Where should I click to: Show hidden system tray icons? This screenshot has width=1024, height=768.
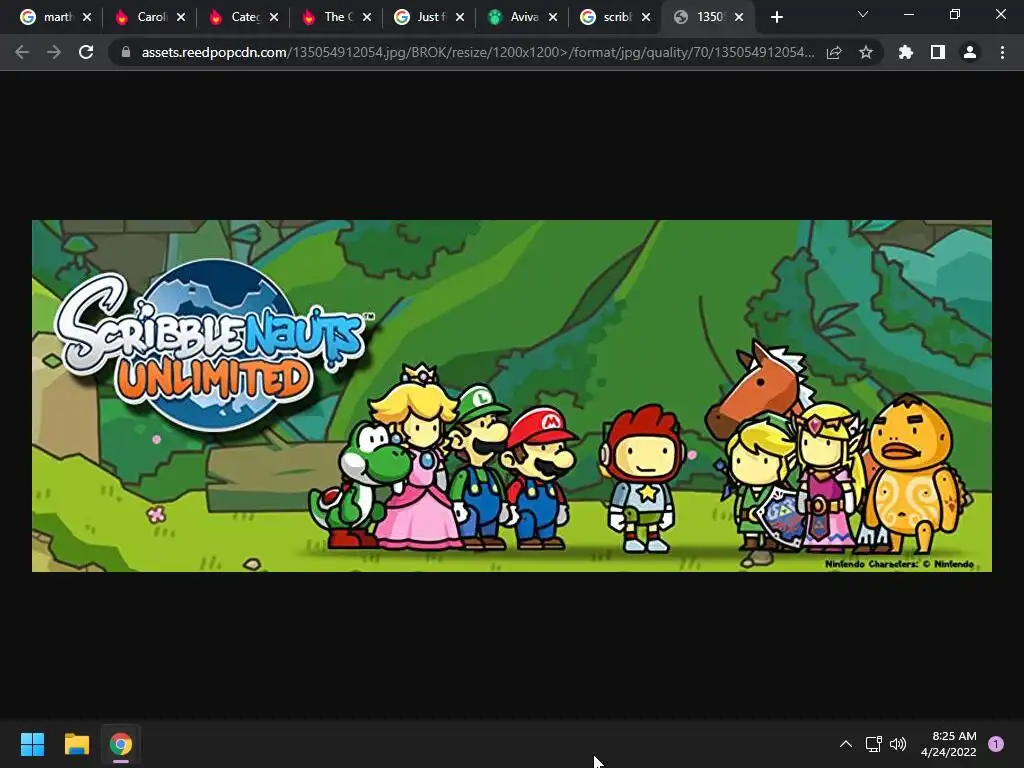click(x=846, y=744)
